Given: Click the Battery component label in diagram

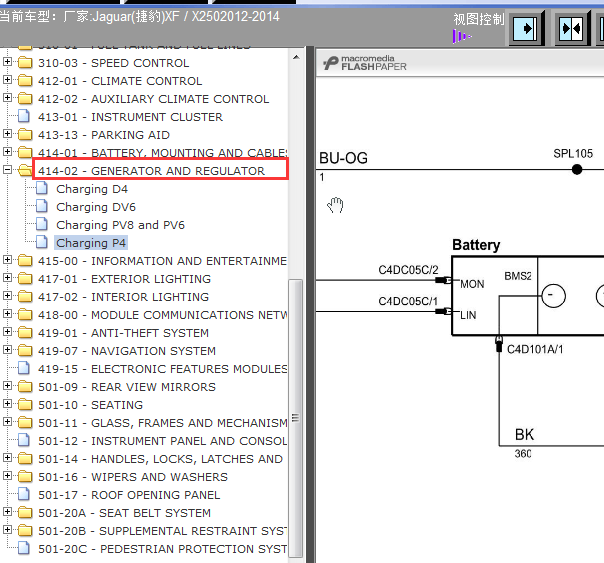Looking at the screenshot, I should (476, 245).
